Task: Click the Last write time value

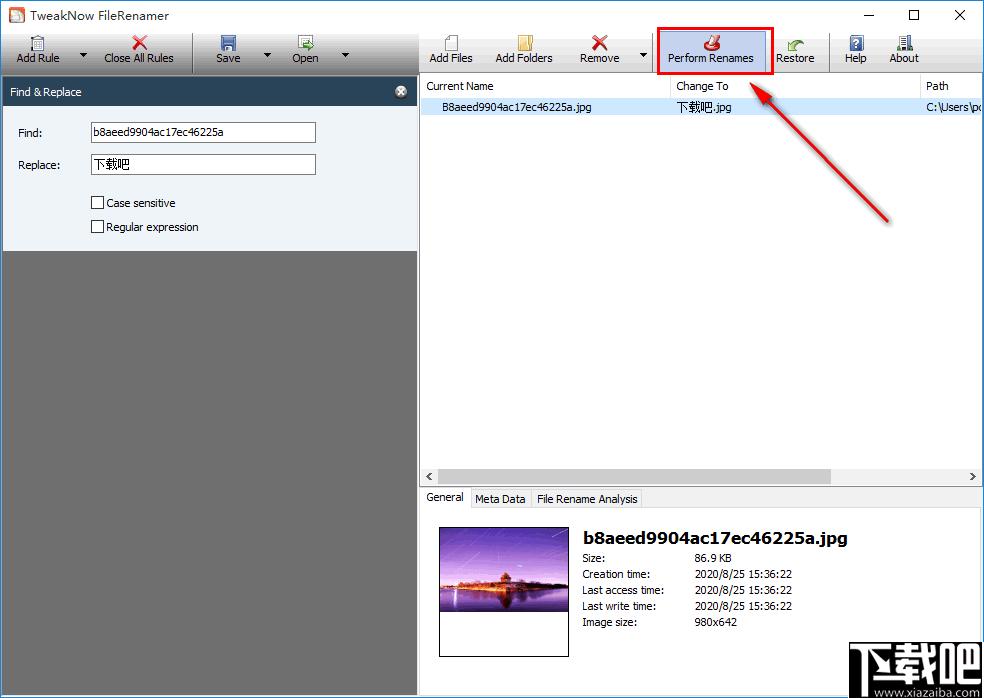Action: [743, 606]
